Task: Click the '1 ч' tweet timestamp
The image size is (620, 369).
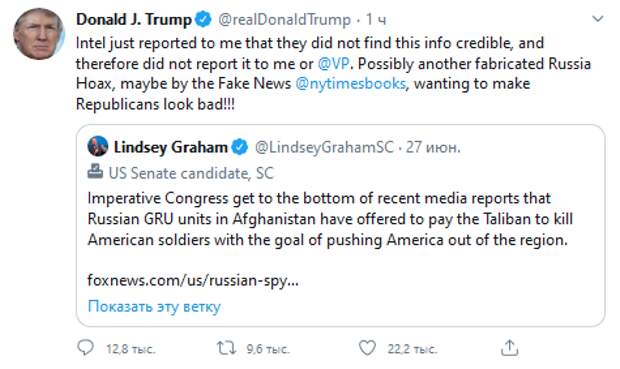Action: [376, 19]
